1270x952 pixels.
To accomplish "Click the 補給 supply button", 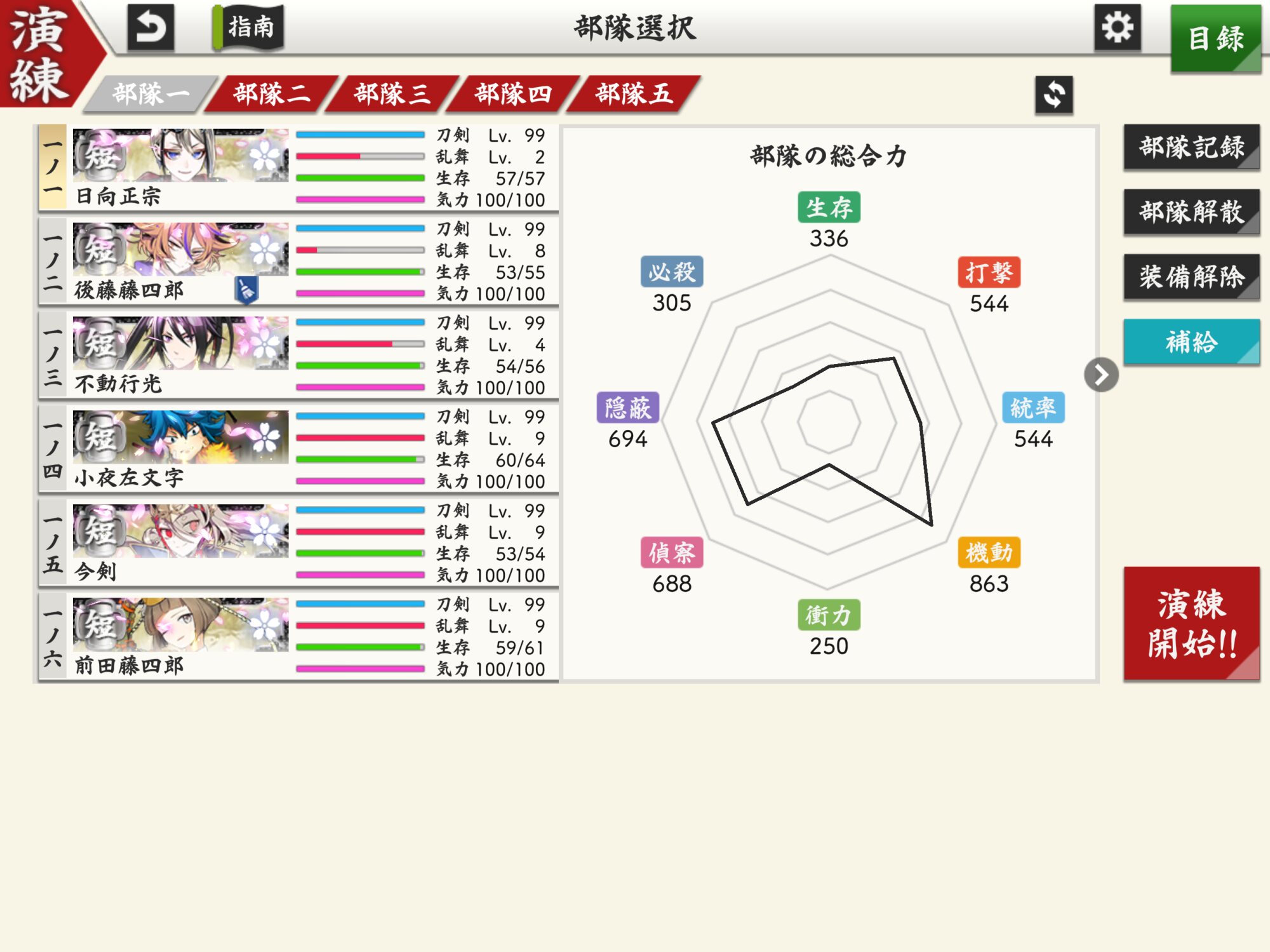I will pyautogui.click(x=1191, y=342).
